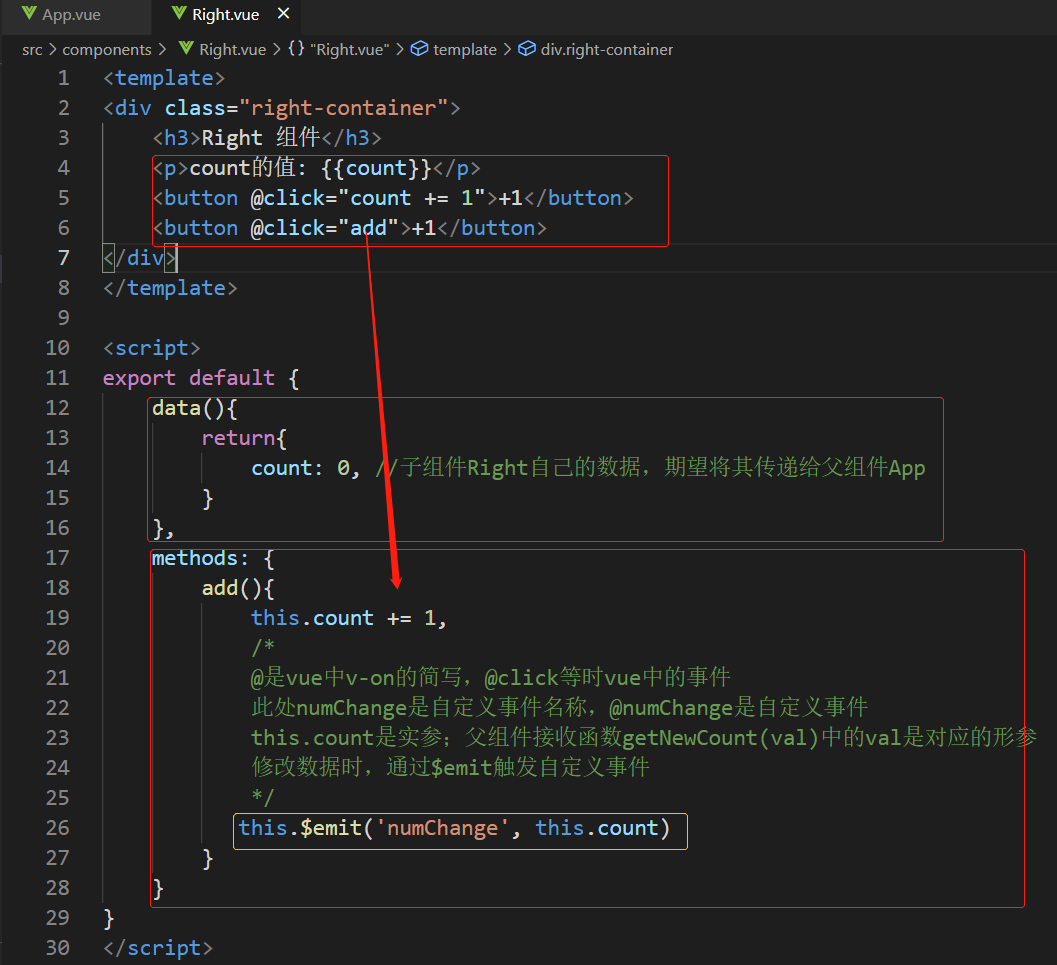Click the closing </div> tag
This screenshot has width=1057, height=965.
(x=140, y=258)
